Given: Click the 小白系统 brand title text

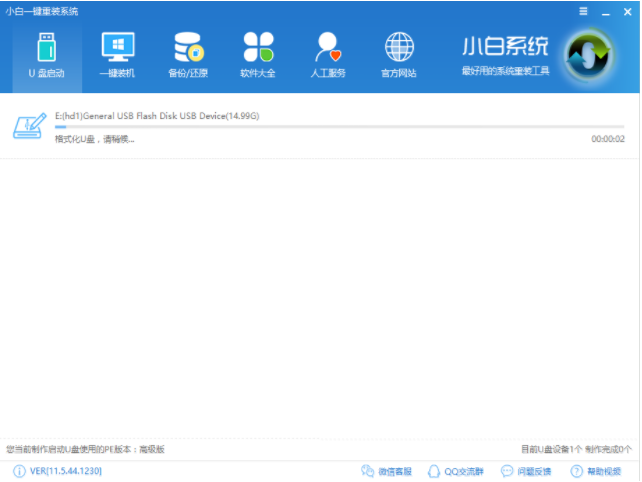Looking at the screenshot, I should coord(505,46).
